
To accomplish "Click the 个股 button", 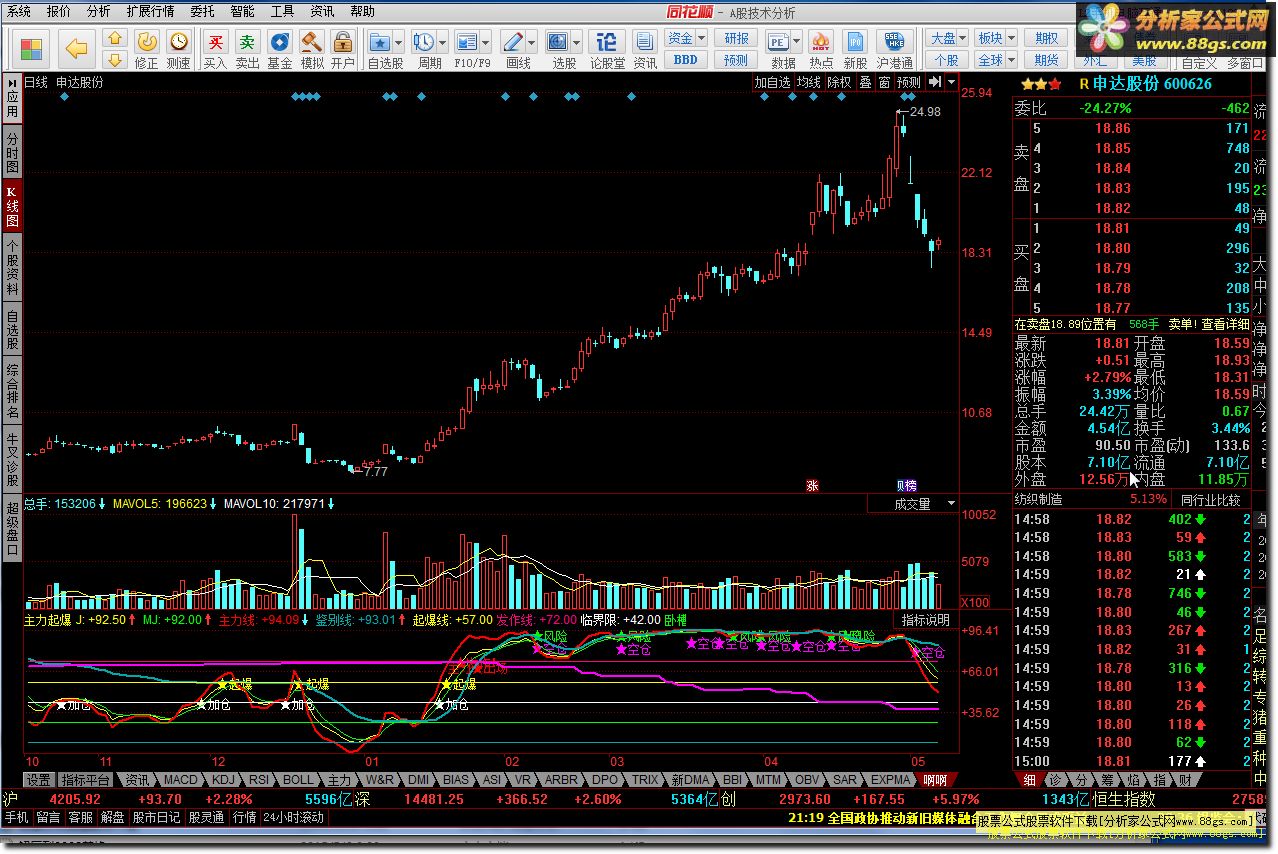I will (945, 60).
